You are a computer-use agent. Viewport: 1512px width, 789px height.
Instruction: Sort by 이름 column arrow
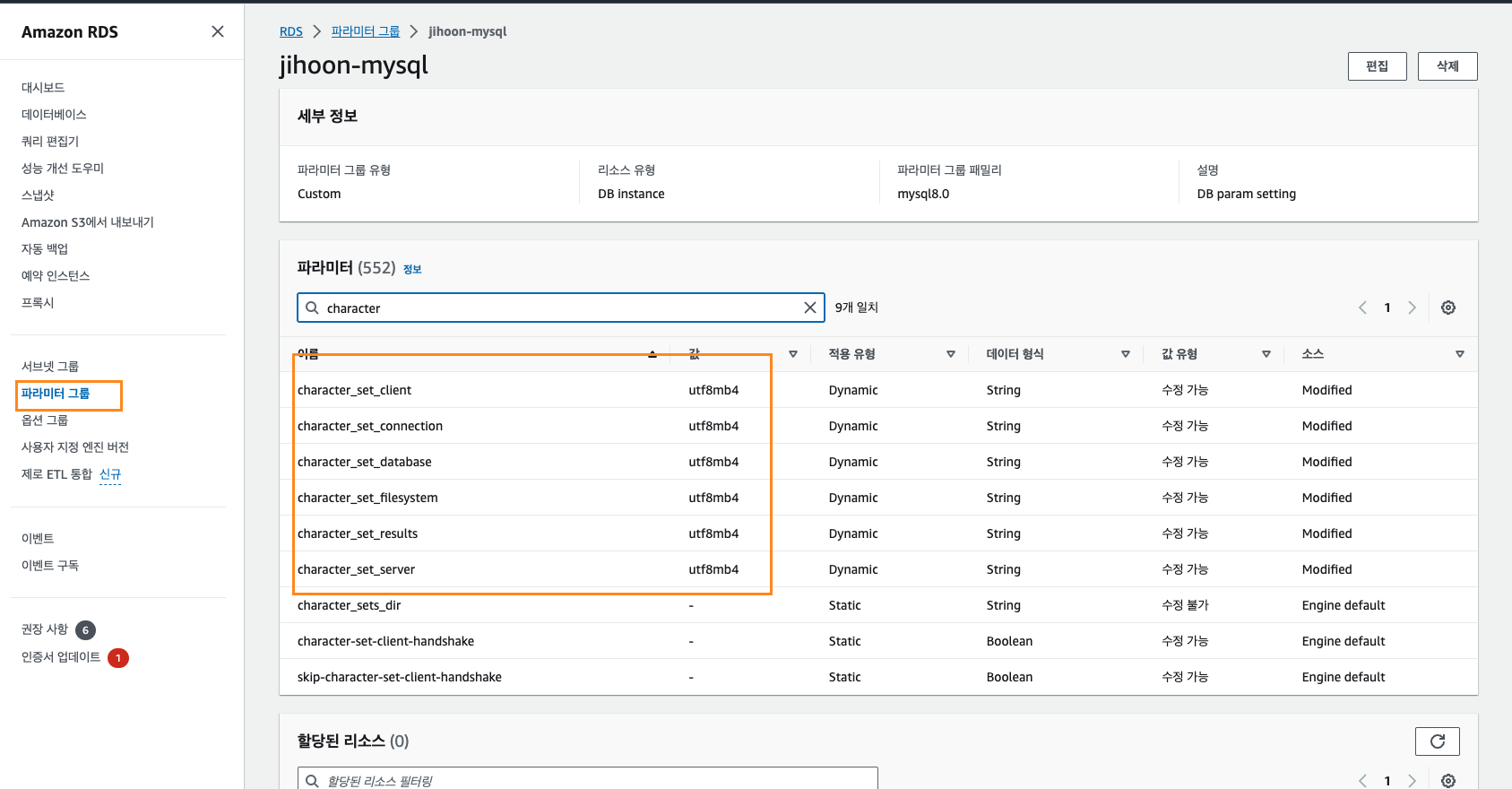(652, 354)
